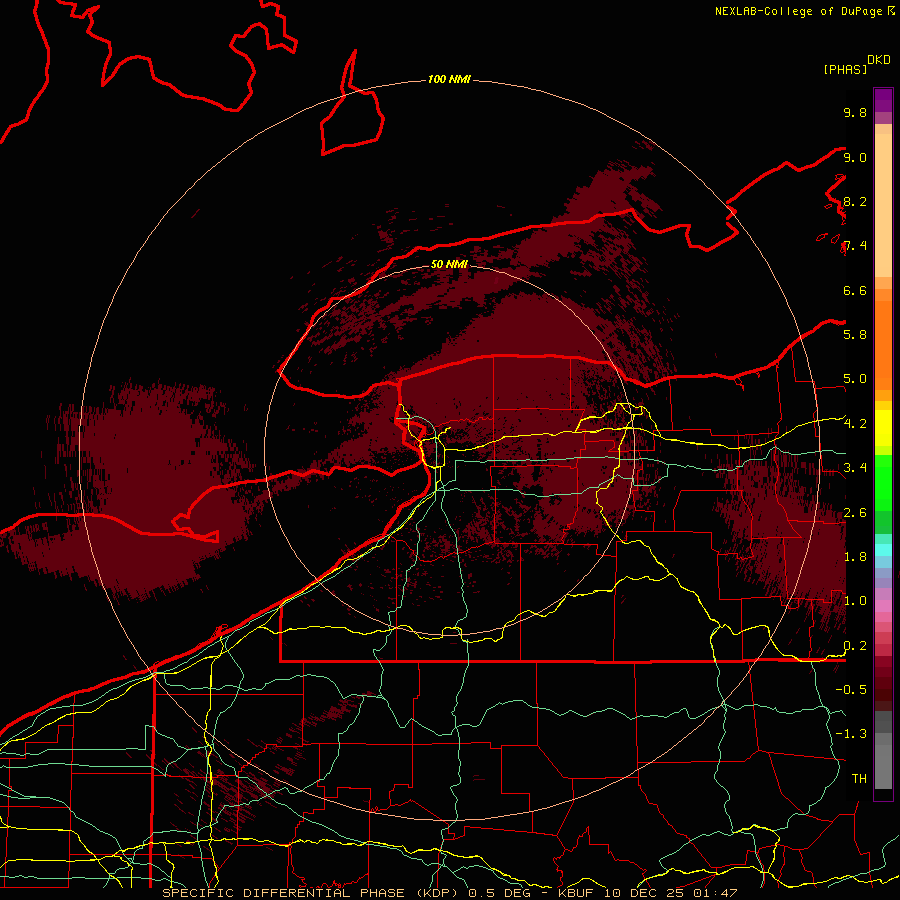Select the -0.5 value on color scale
The width and height of the screenshot is (900, 900).
[x=851, y=690]
